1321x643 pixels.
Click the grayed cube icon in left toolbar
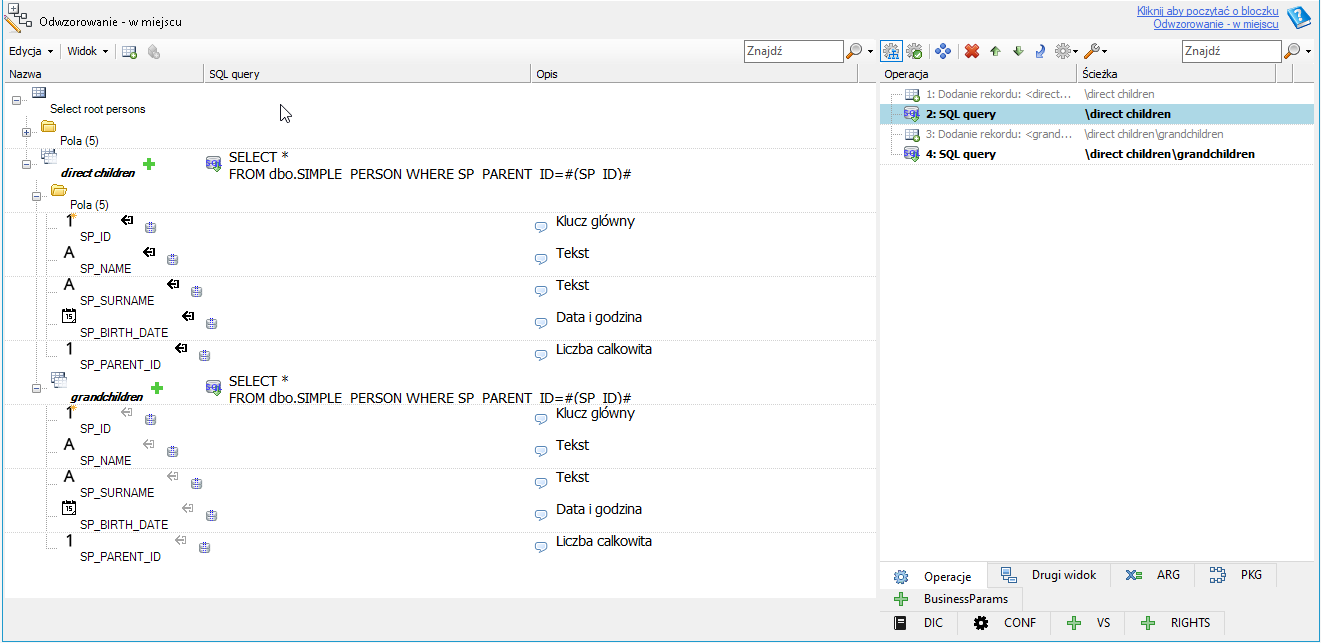(x=154, y=51)
